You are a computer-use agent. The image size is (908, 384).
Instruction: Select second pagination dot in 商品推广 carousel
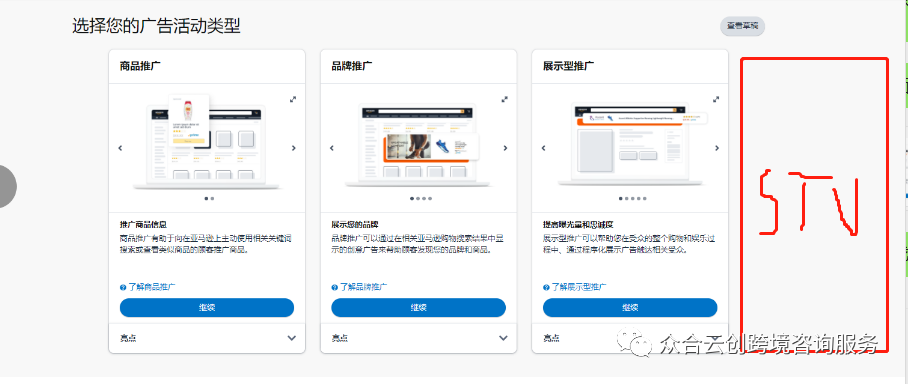tap(213, 199)
